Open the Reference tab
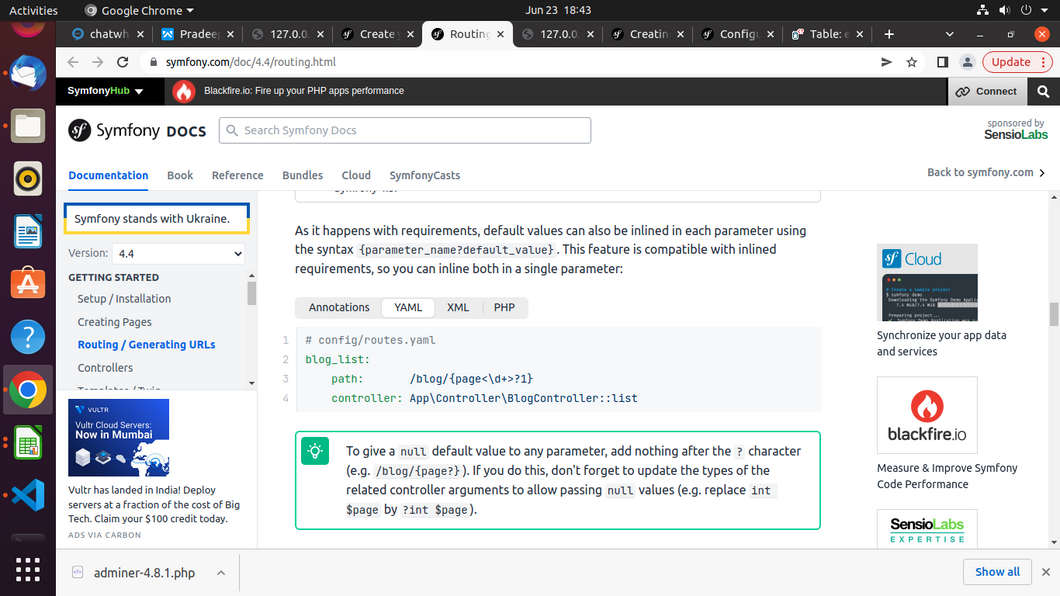Screen dimensions: 1060x596 [237, 176]
